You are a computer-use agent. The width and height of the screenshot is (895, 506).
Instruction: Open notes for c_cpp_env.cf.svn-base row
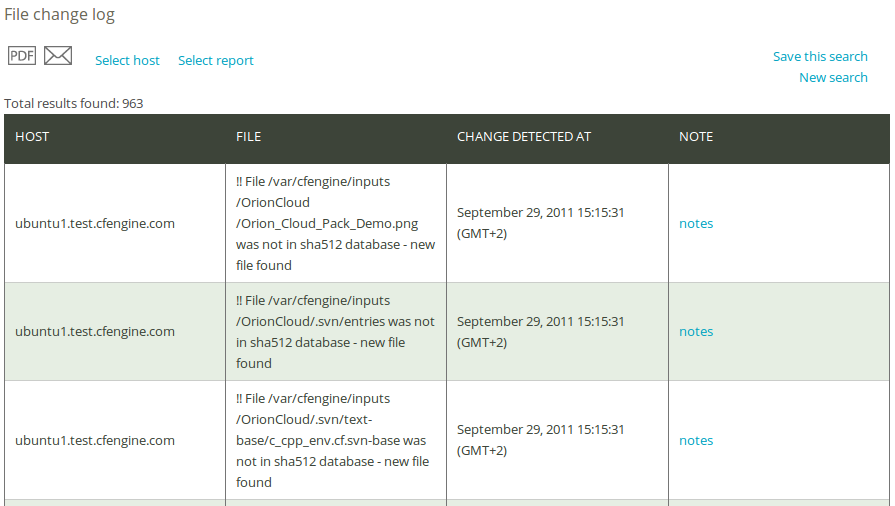tap(696, 440)
